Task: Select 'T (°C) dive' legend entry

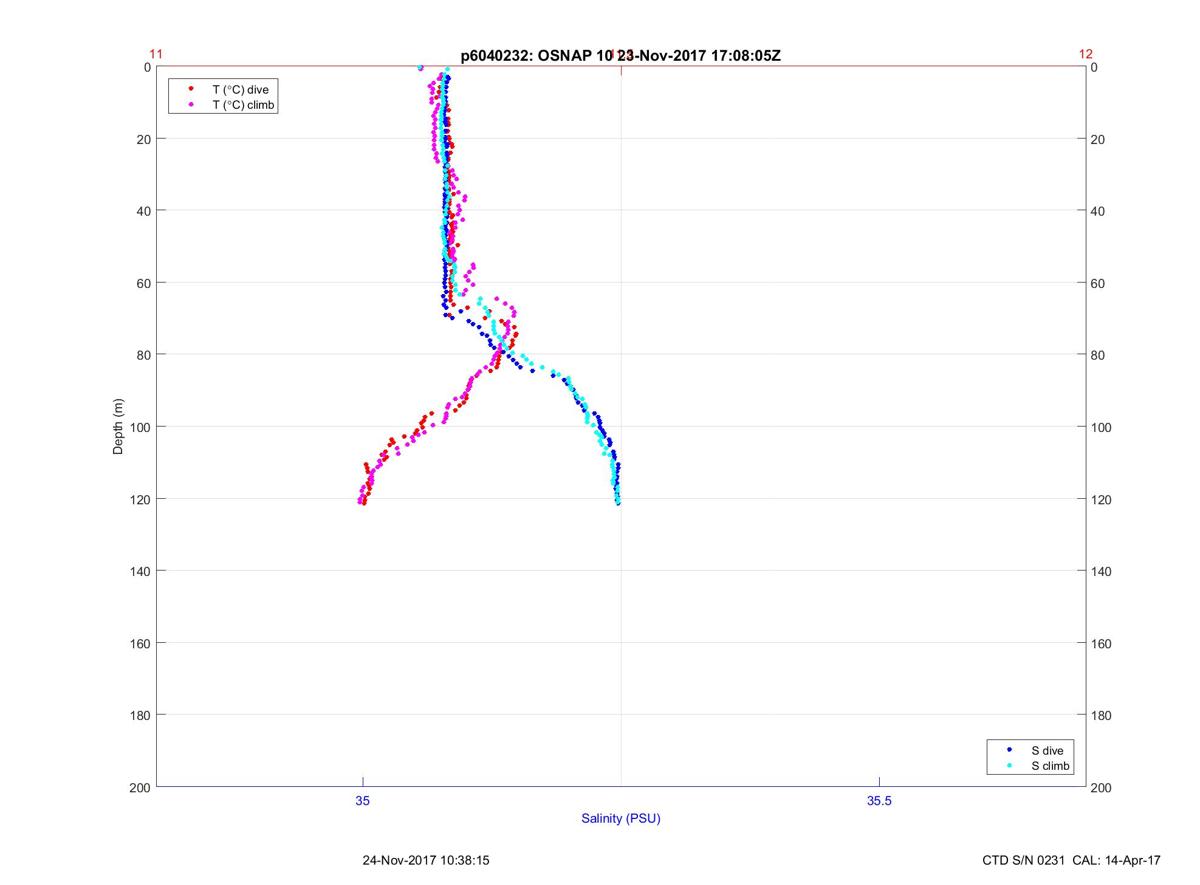Action: (x=240, y=89)
